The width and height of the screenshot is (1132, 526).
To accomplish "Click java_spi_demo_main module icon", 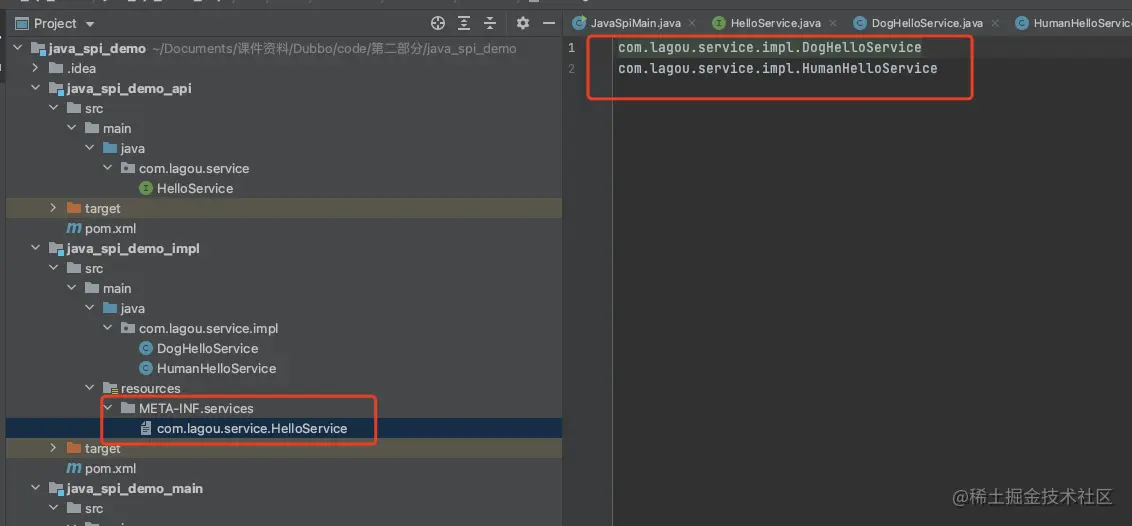I will click(56, 488).
